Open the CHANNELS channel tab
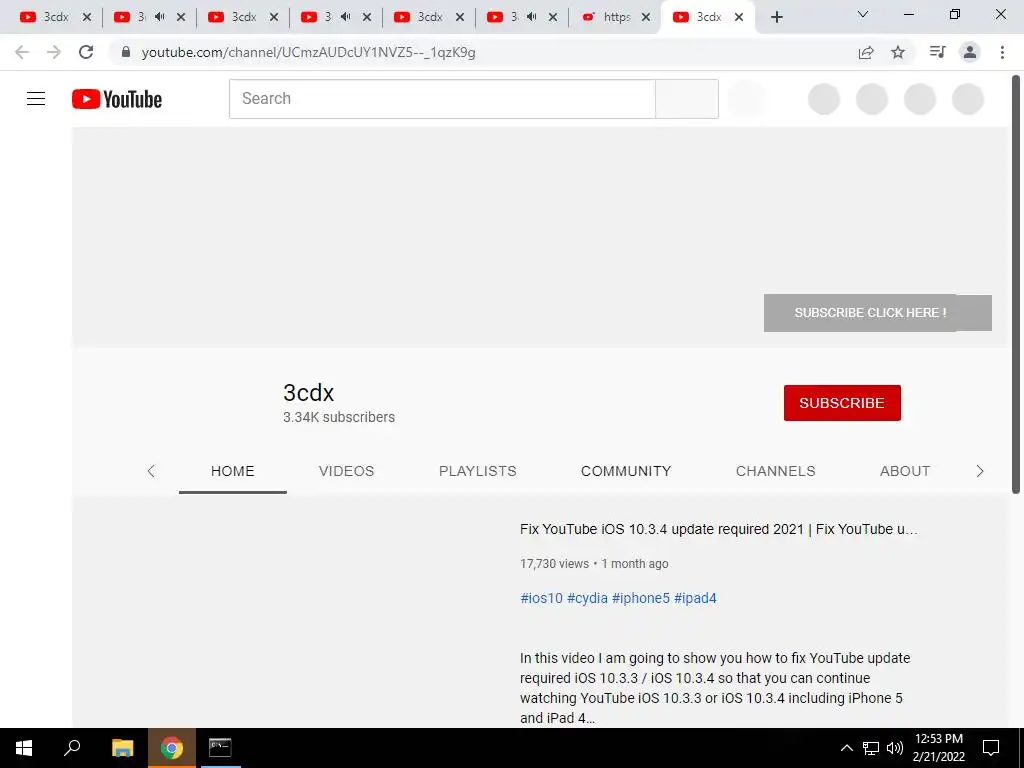The height and width of the screenshot is (768, 1024). [775, 471]
